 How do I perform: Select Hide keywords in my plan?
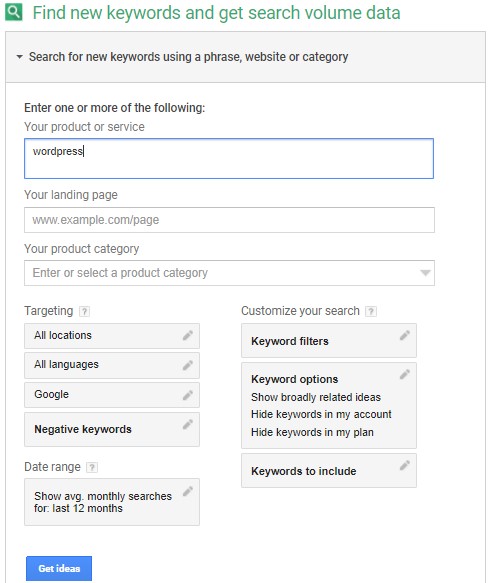pos(312,432)
